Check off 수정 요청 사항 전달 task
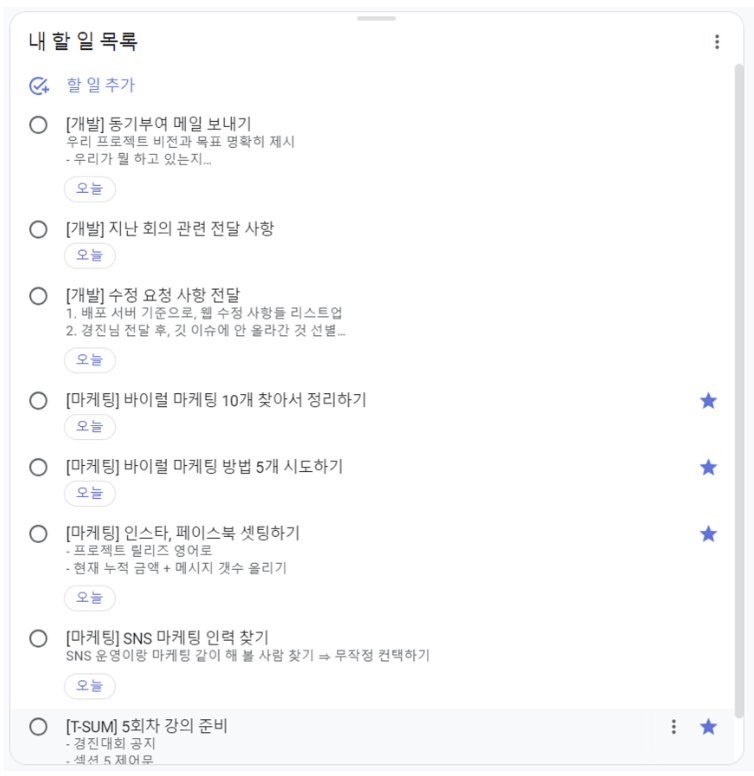 (x=38, y=296)
